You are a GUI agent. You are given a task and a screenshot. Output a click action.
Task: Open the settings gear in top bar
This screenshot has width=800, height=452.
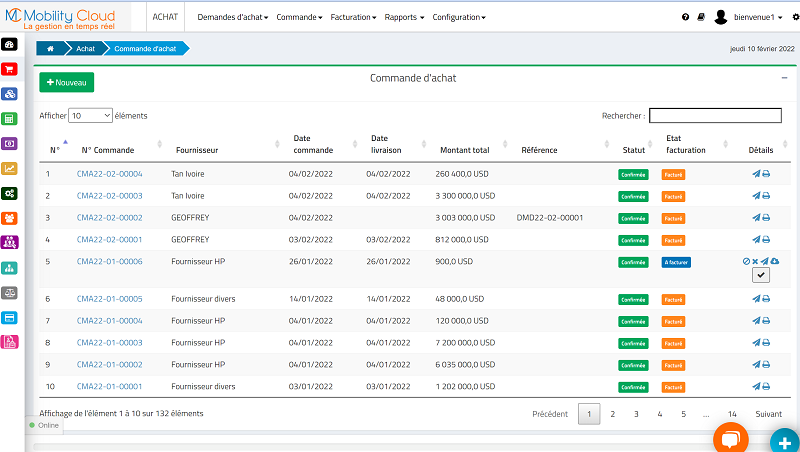796,17
